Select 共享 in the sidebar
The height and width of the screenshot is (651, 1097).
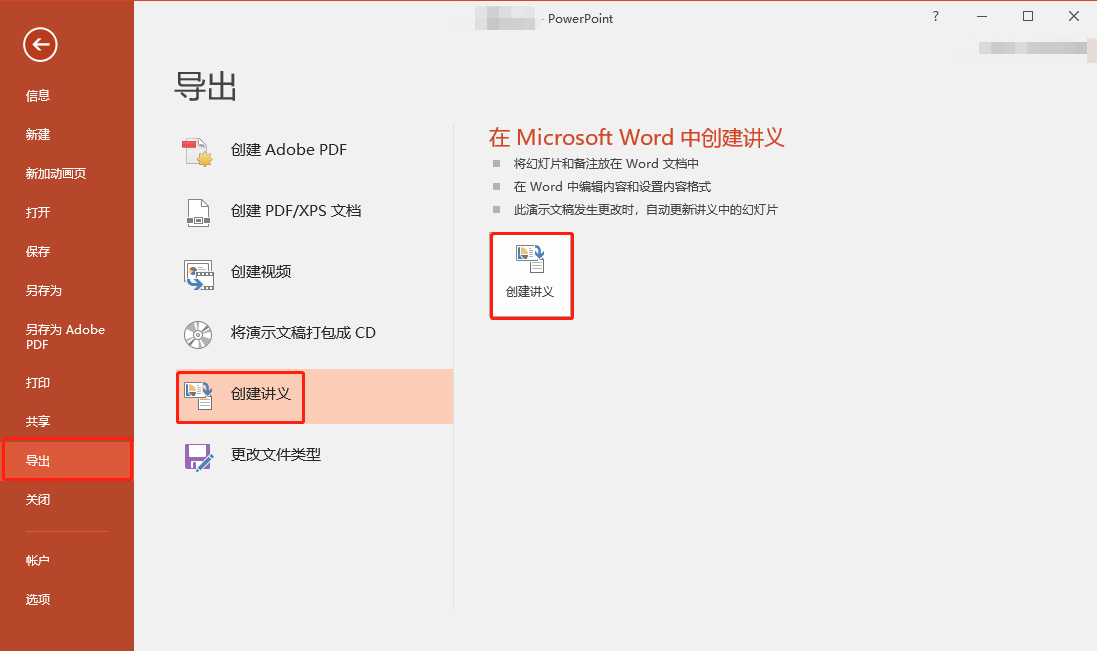38,422
